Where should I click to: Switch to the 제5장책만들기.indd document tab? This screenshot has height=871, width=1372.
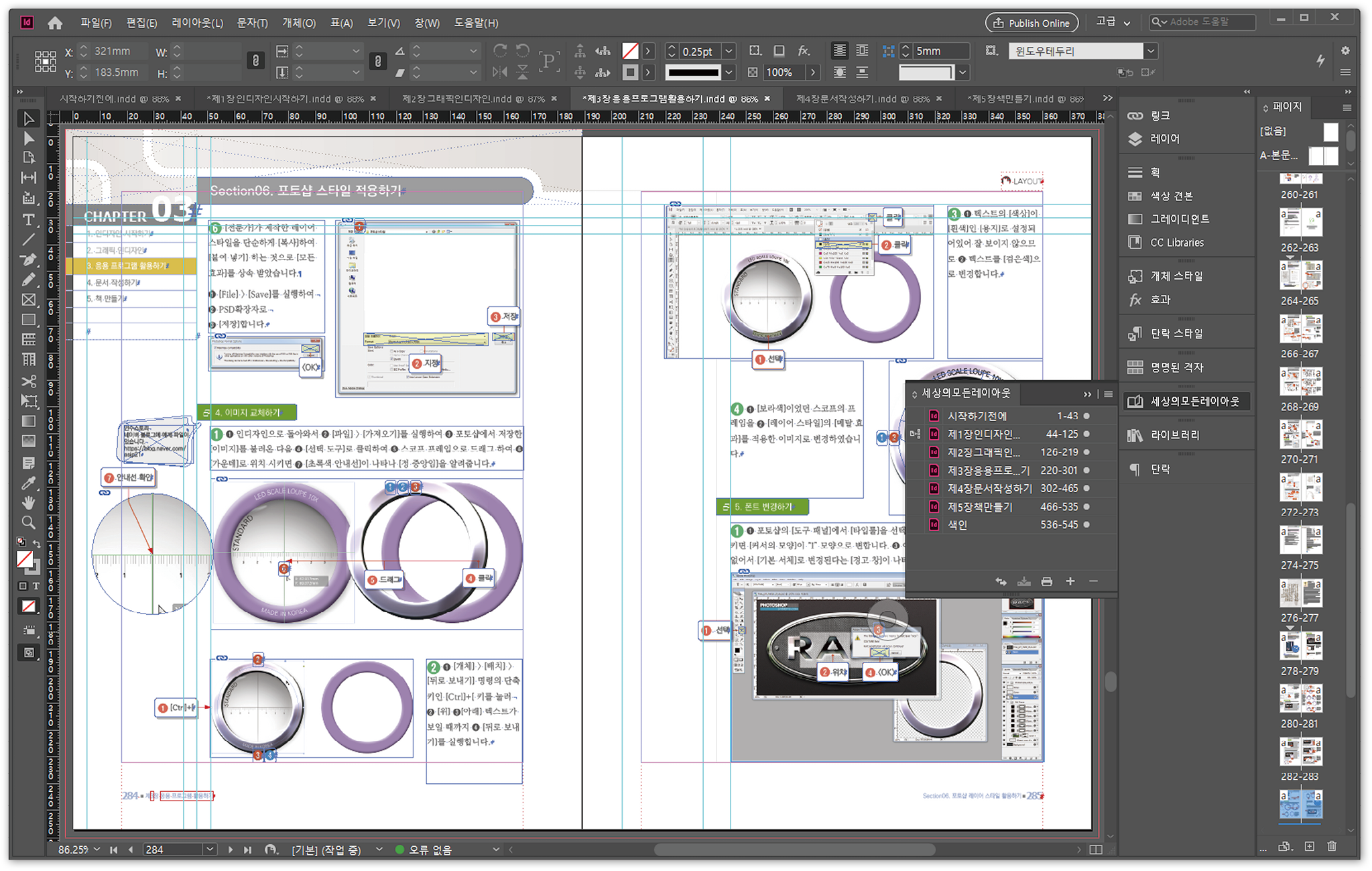1025,98
